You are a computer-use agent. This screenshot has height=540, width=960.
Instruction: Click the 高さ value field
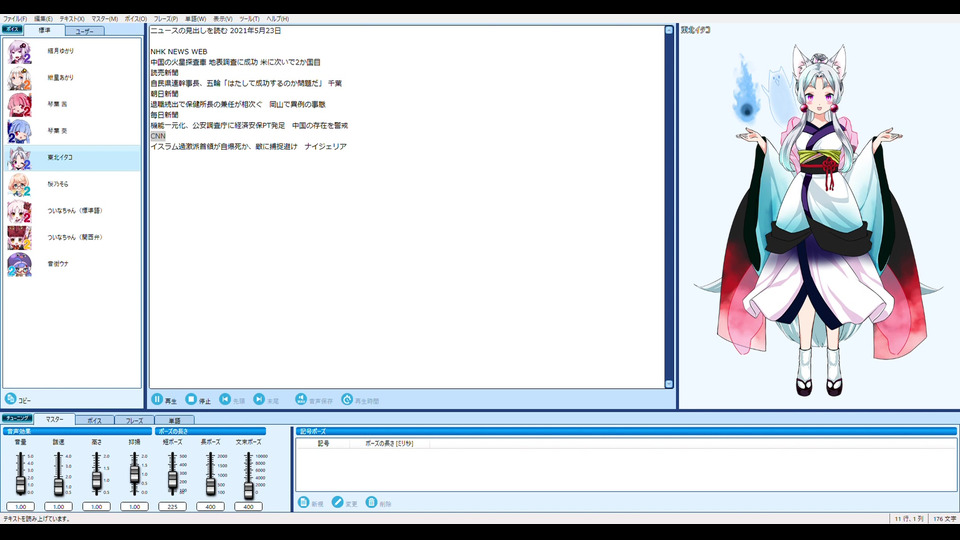(x=97, y=506)
